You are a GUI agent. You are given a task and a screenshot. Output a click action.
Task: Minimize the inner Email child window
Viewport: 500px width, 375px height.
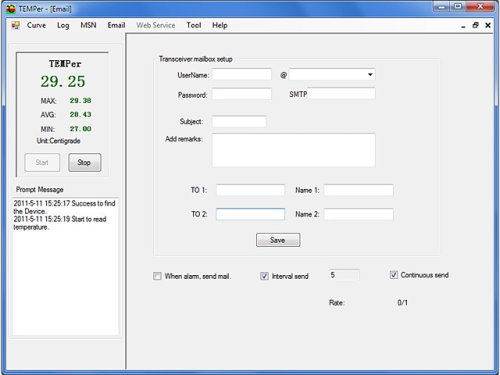click(463, 26)
